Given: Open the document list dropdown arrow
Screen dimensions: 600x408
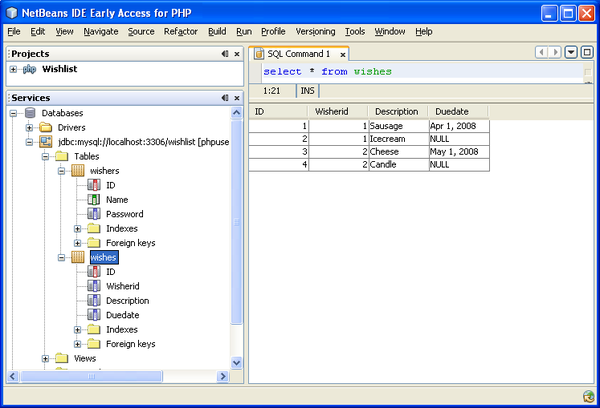Looking at the screenshot, I should coord(571,52).
